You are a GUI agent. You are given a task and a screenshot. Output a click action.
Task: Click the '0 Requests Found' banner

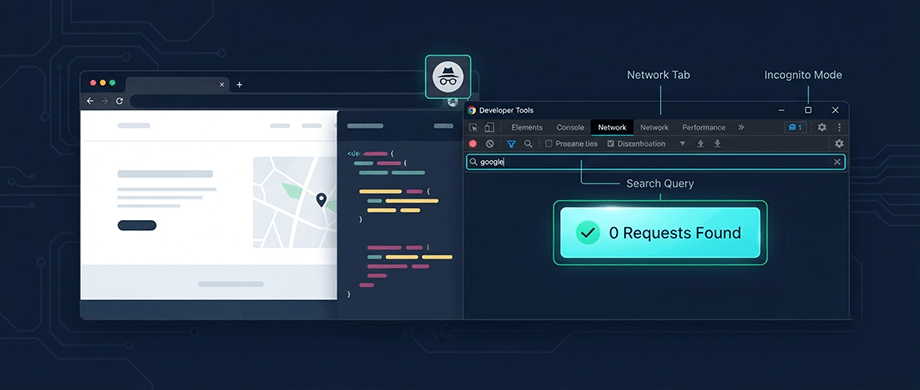660,233
